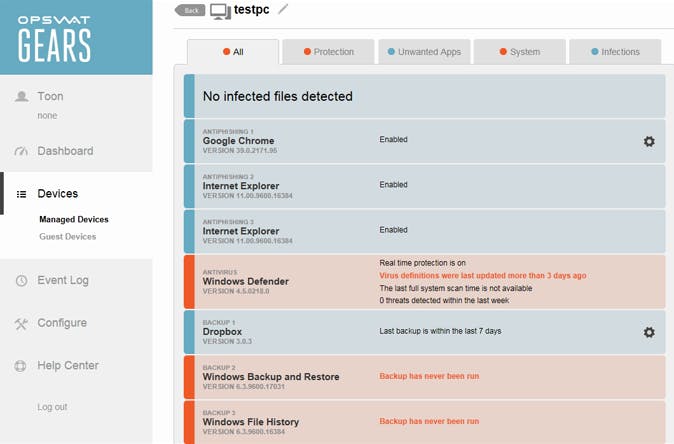
Task: Click the Toon user avatar icon
Action: point(21,96)
